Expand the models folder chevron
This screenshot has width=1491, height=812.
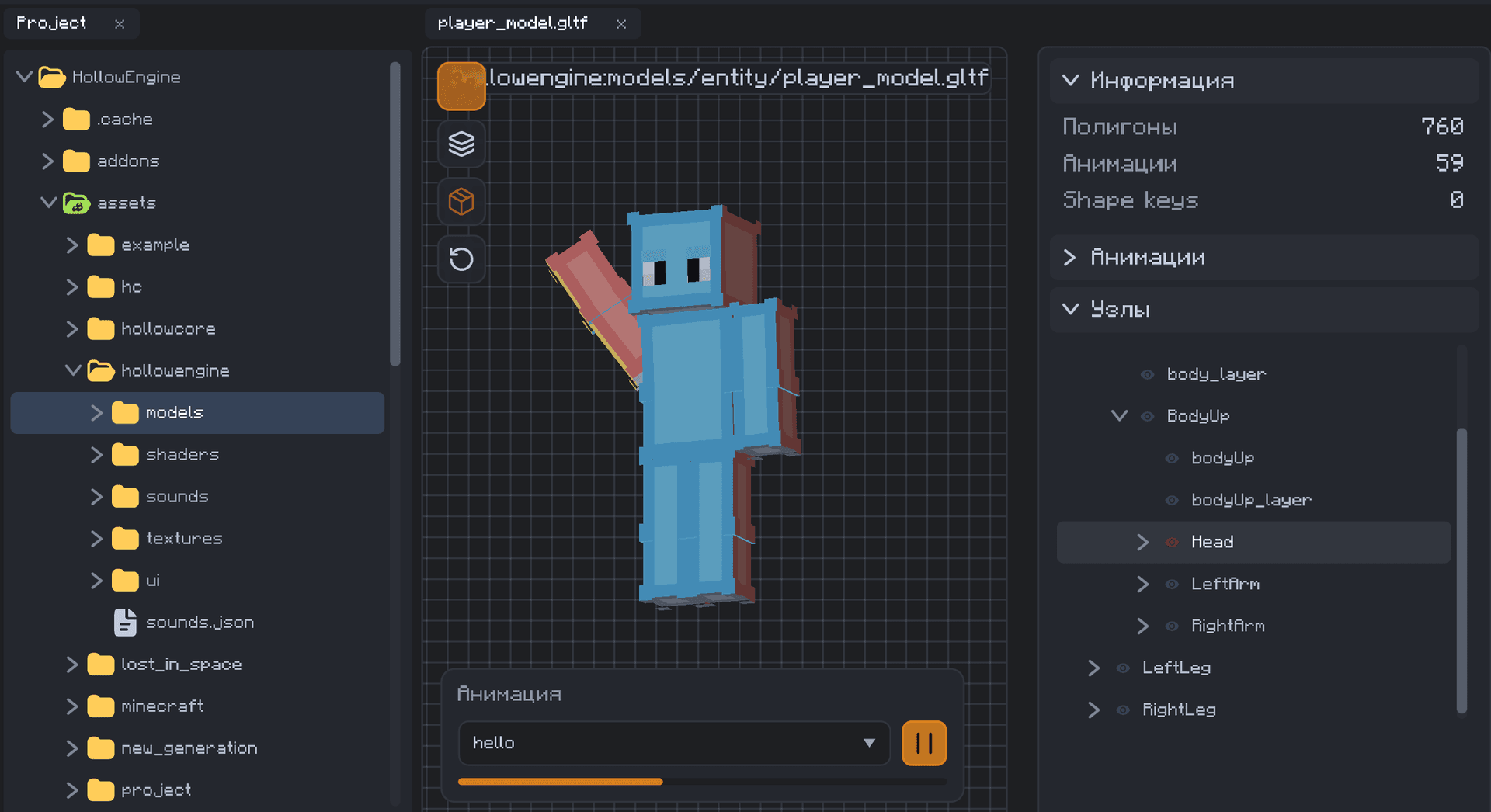click(96, 412)
